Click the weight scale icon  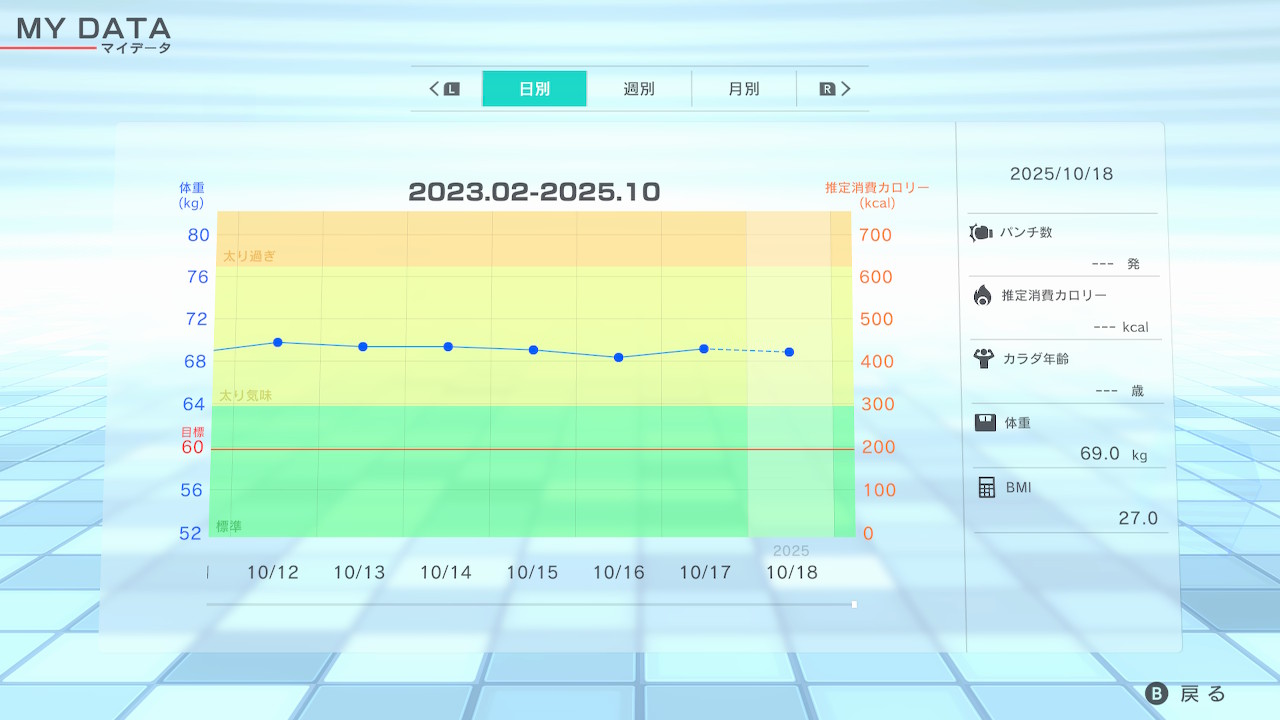pyautogui.click(x=985, y=423)
